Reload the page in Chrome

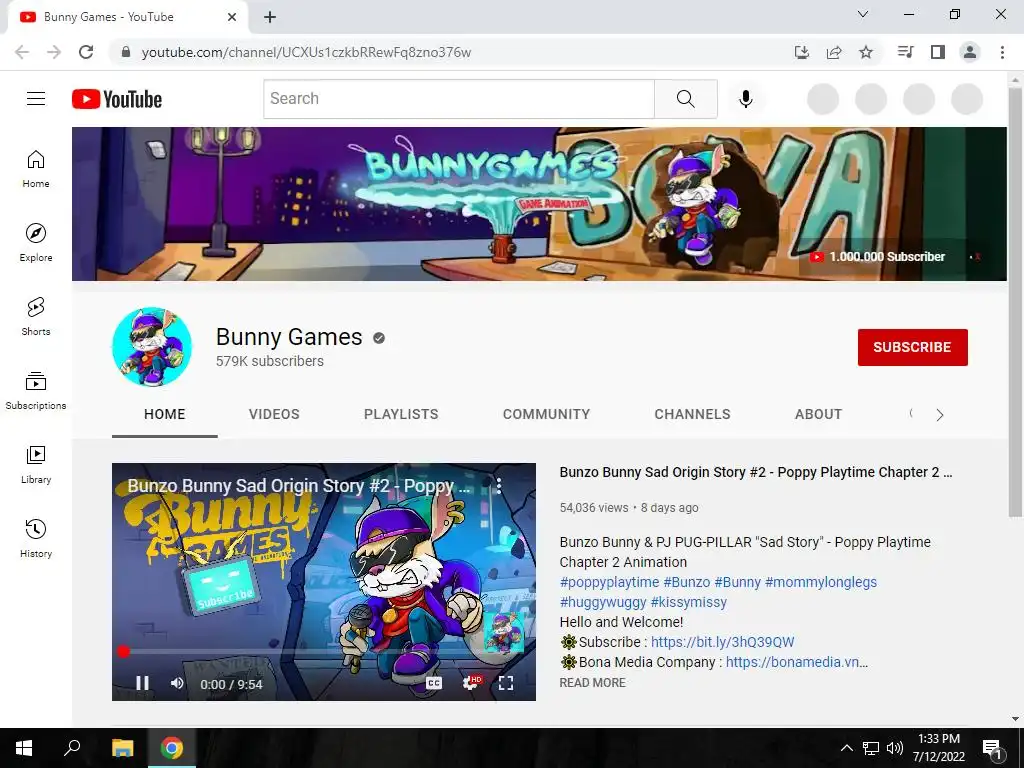tap(86, 52)
